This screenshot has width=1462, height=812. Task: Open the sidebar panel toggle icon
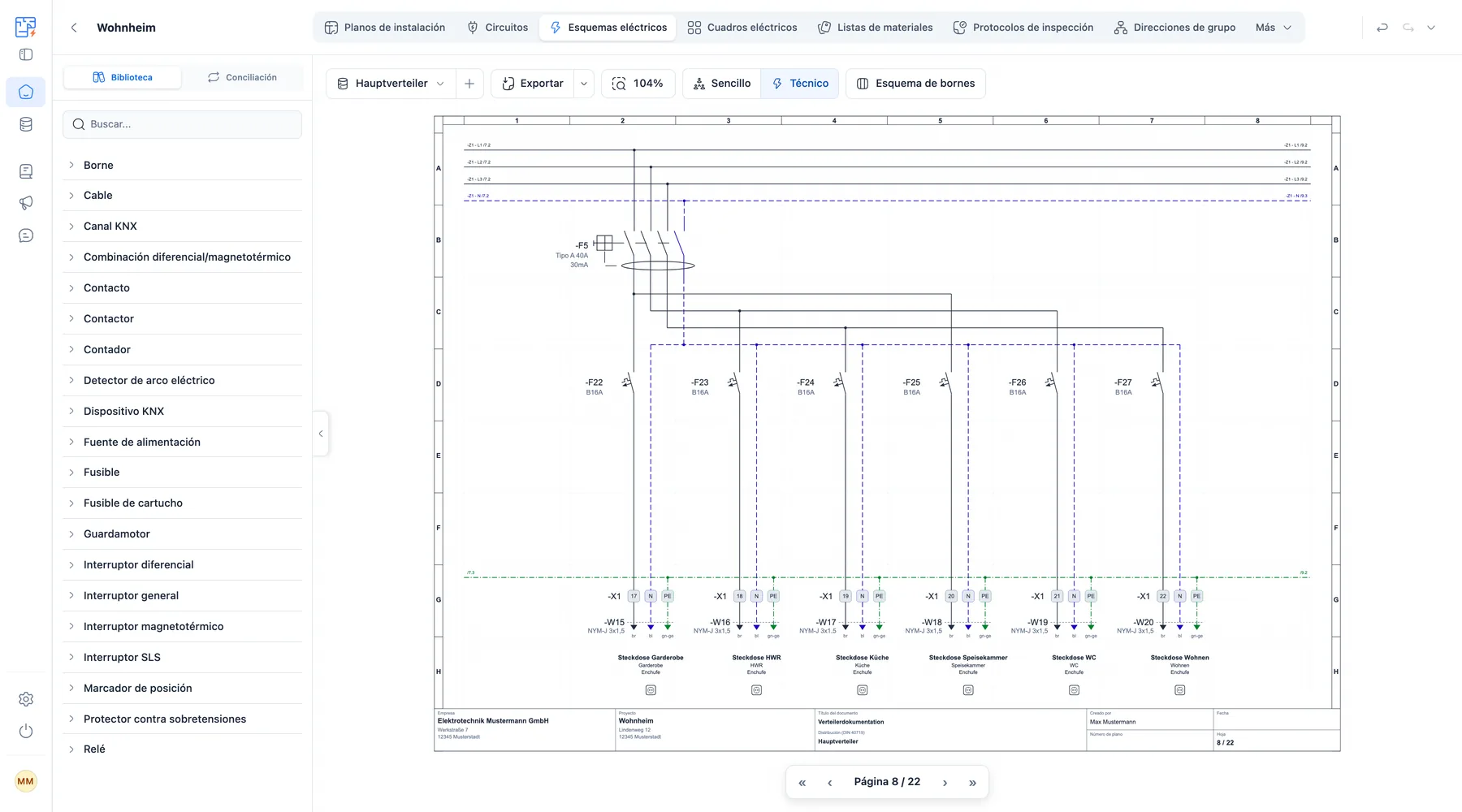coord(26,54)
